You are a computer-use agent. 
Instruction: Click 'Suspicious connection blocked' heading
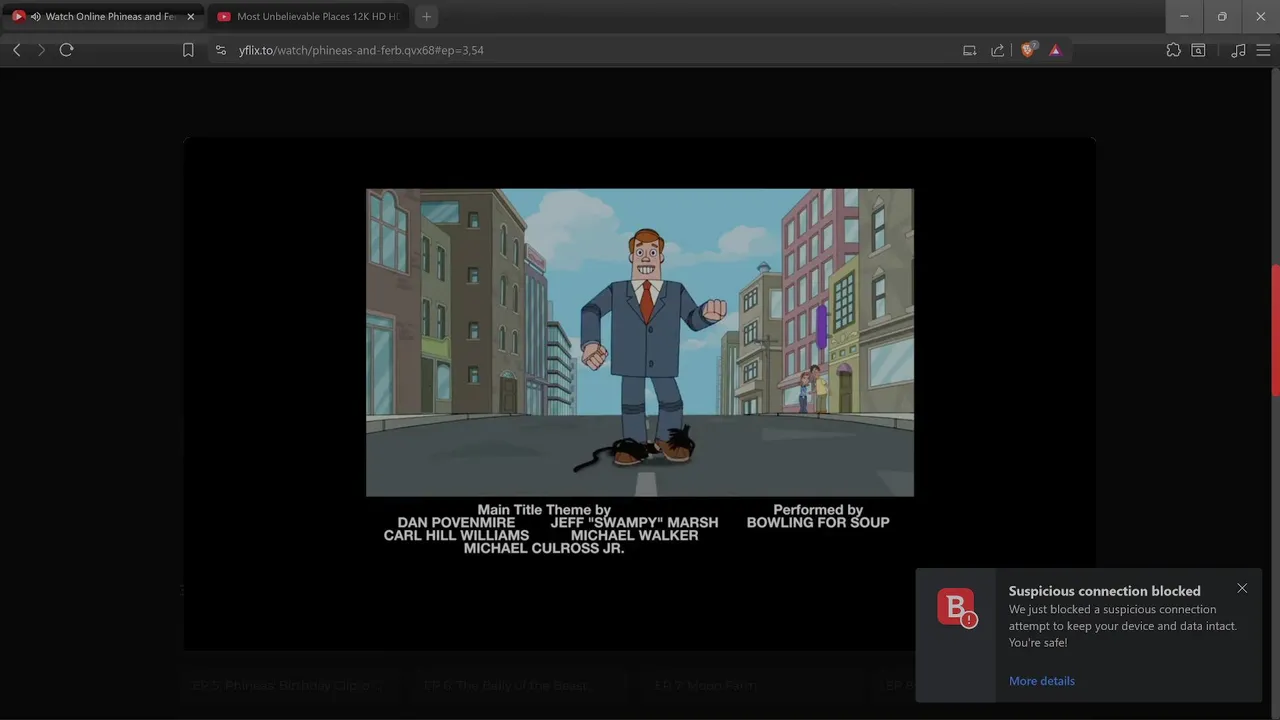point(1105,591)
